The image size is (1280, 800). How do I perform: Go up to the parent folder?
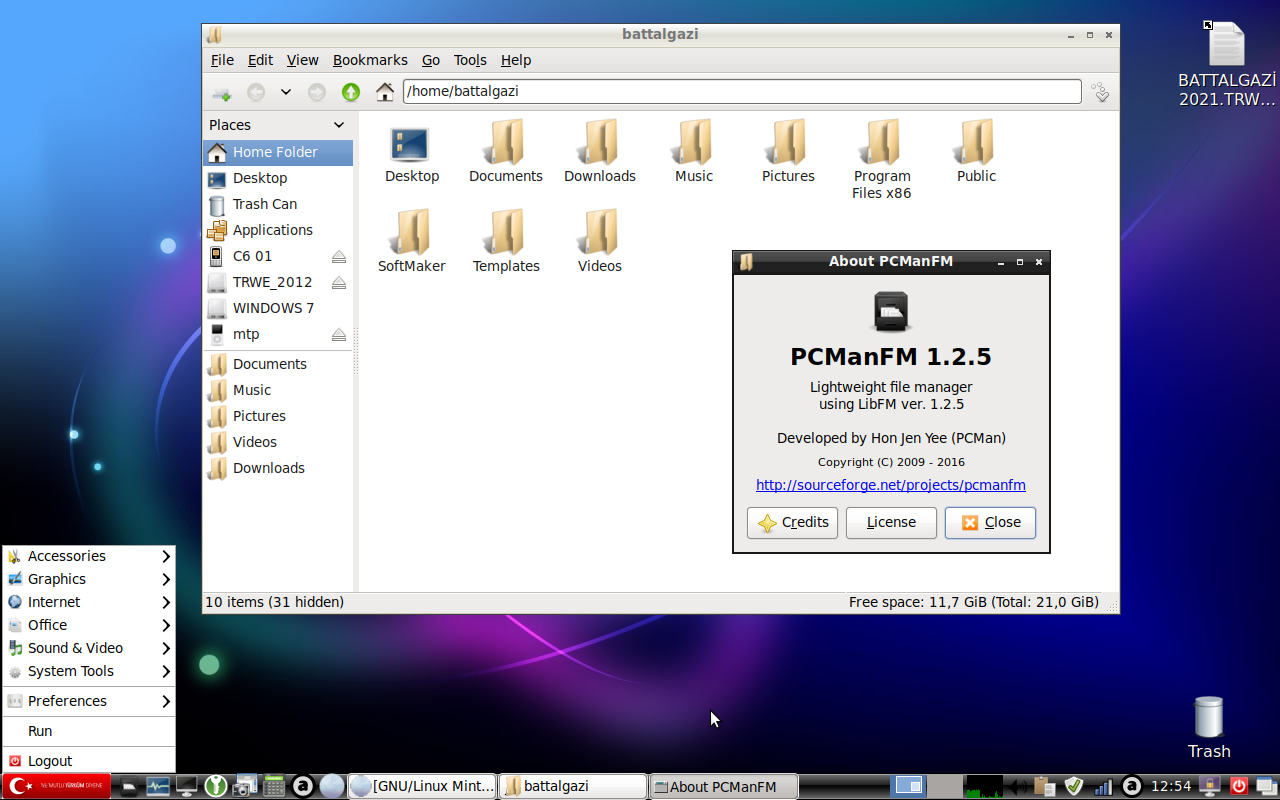[350, 92]
